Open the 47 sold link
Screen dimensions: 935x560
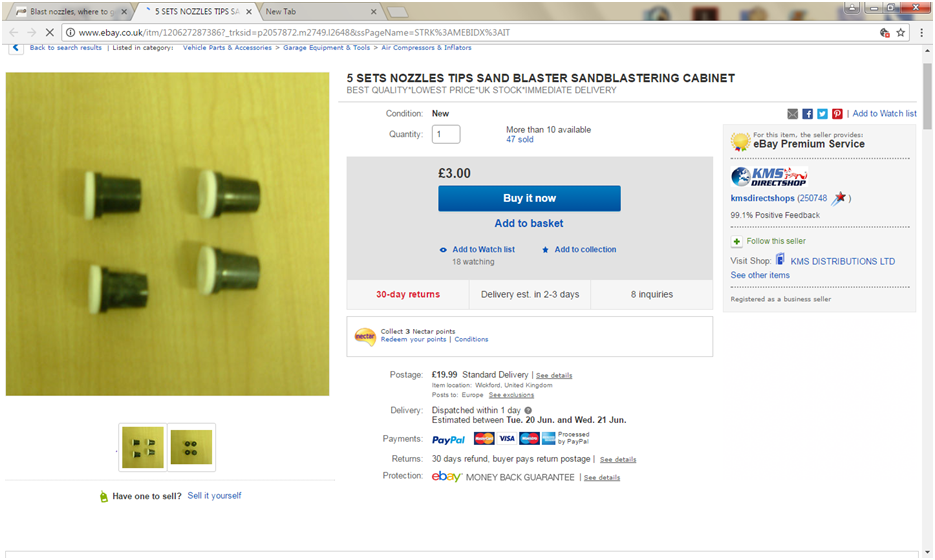[x=519, y=140]
